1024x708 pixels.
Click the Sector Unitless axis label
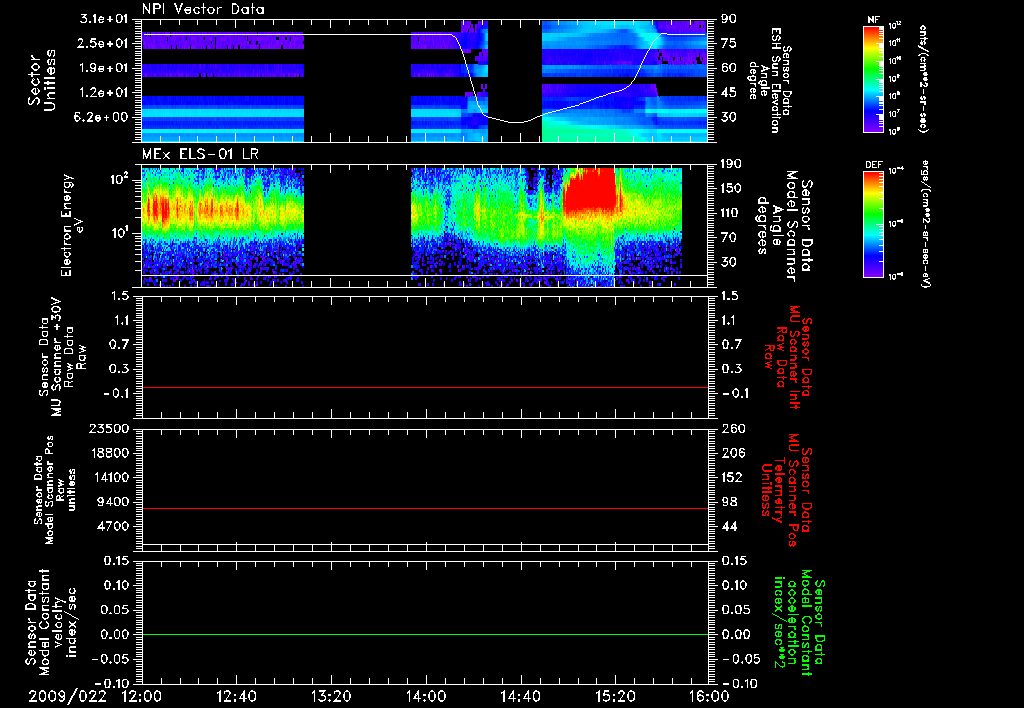click(42, 80)
